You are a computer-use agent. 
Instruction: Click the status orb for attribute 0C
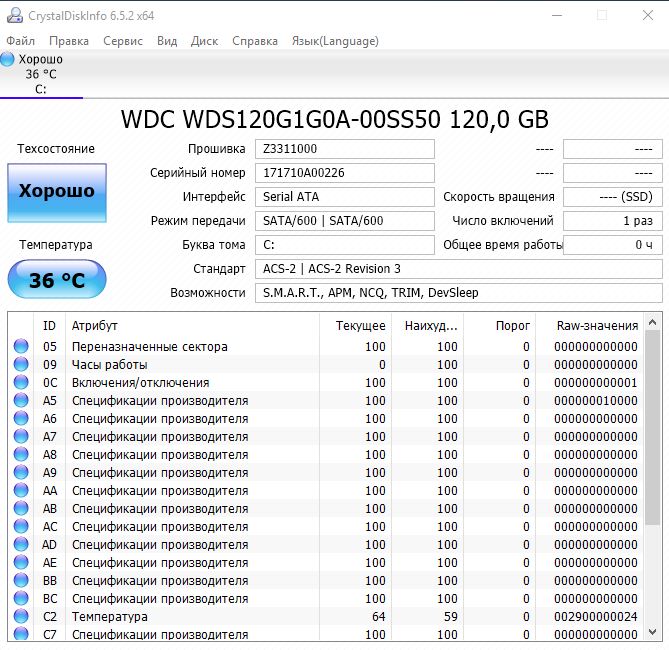tap(21, 382)
